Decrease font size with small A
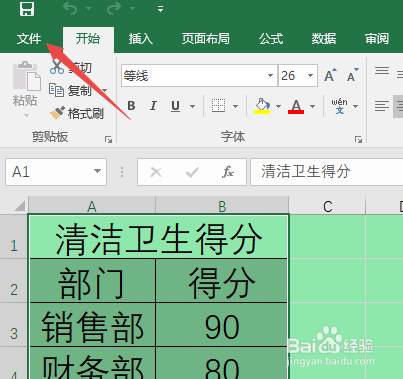 coord(352,75)
